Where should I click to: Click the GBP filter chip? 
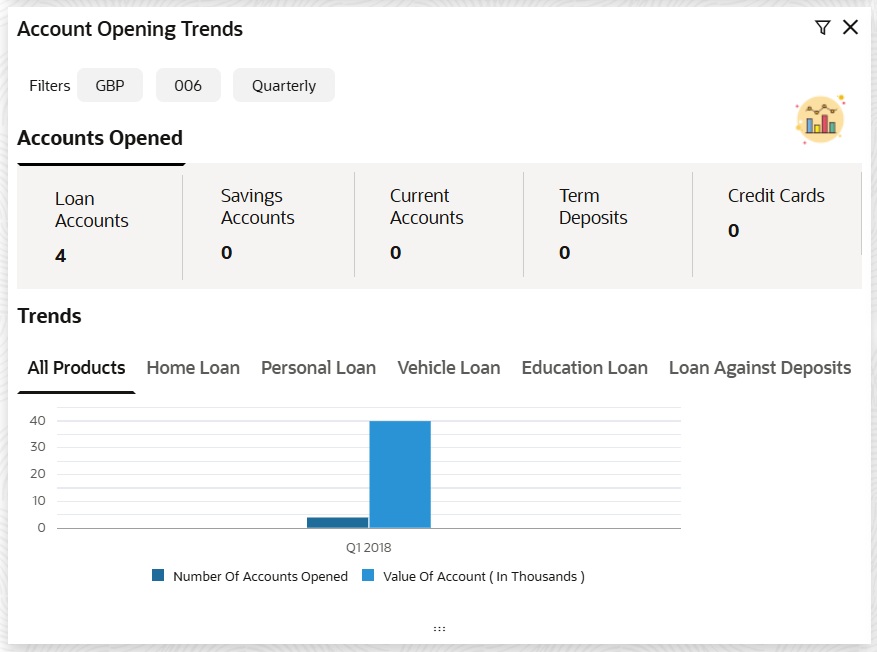[x=110, y=86]
